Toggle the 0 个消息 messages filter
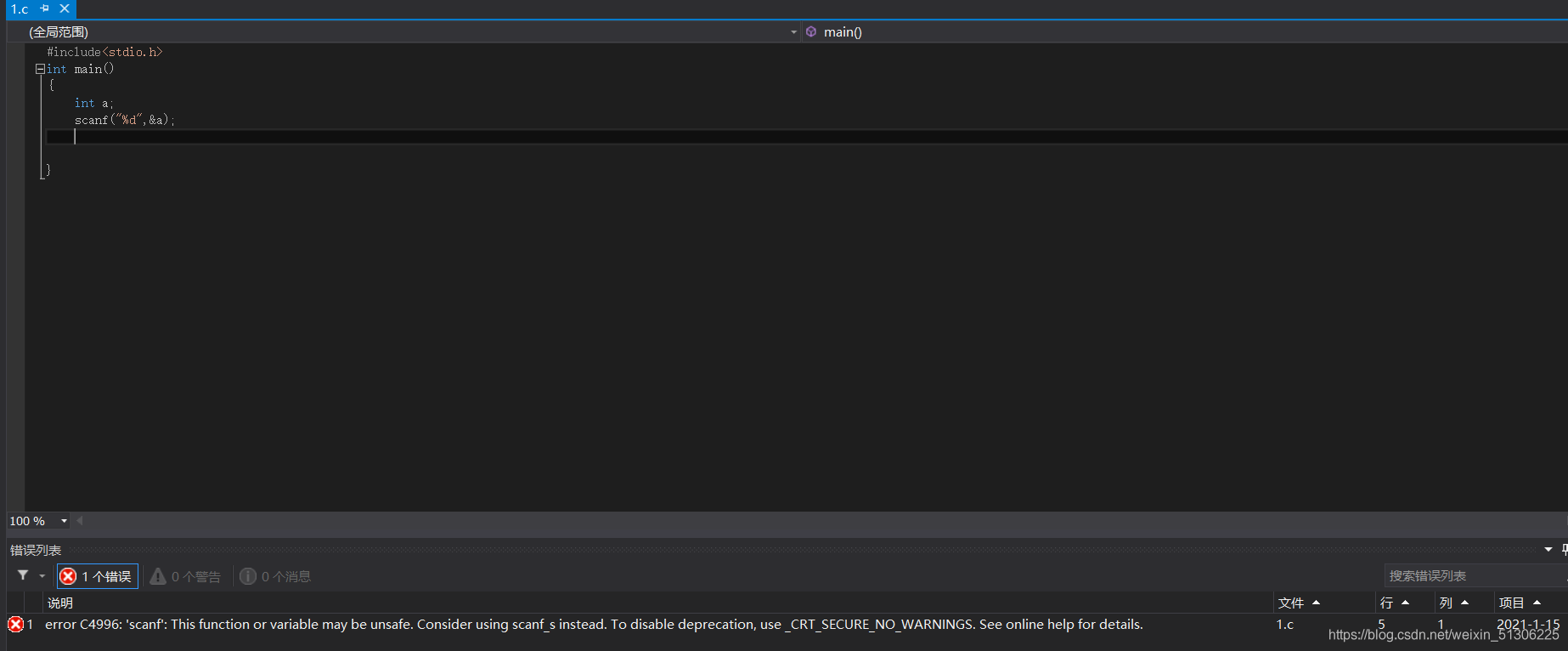This screenshot has height=651, width=1568. point(275,576)
